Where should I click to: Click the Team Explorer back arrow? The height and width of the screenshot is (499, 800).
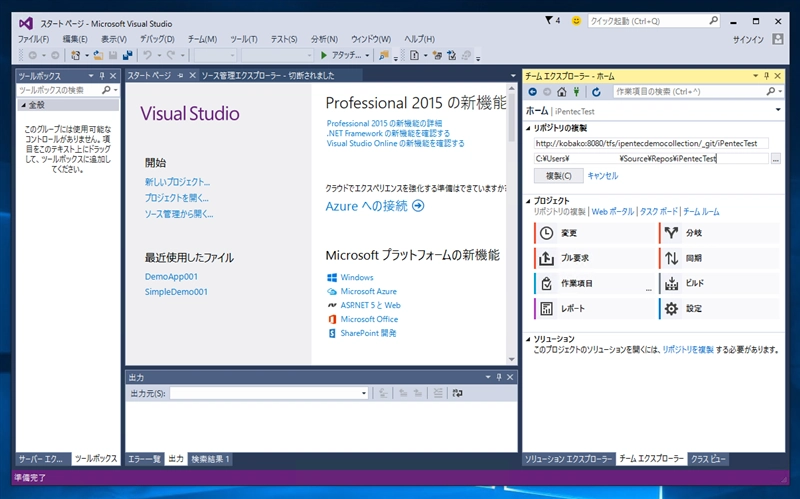click(533, 92)
